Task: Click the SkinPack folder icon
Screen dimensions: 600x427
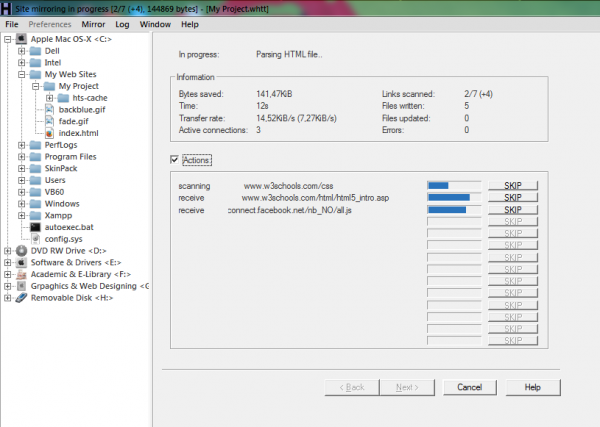Action: pyautogui.click(x=36, y=168)
